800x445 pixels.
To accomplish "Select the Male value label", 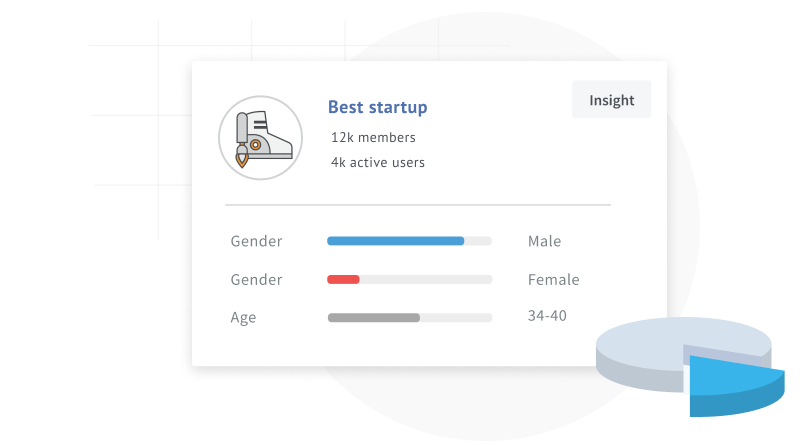I will point(544,241).
